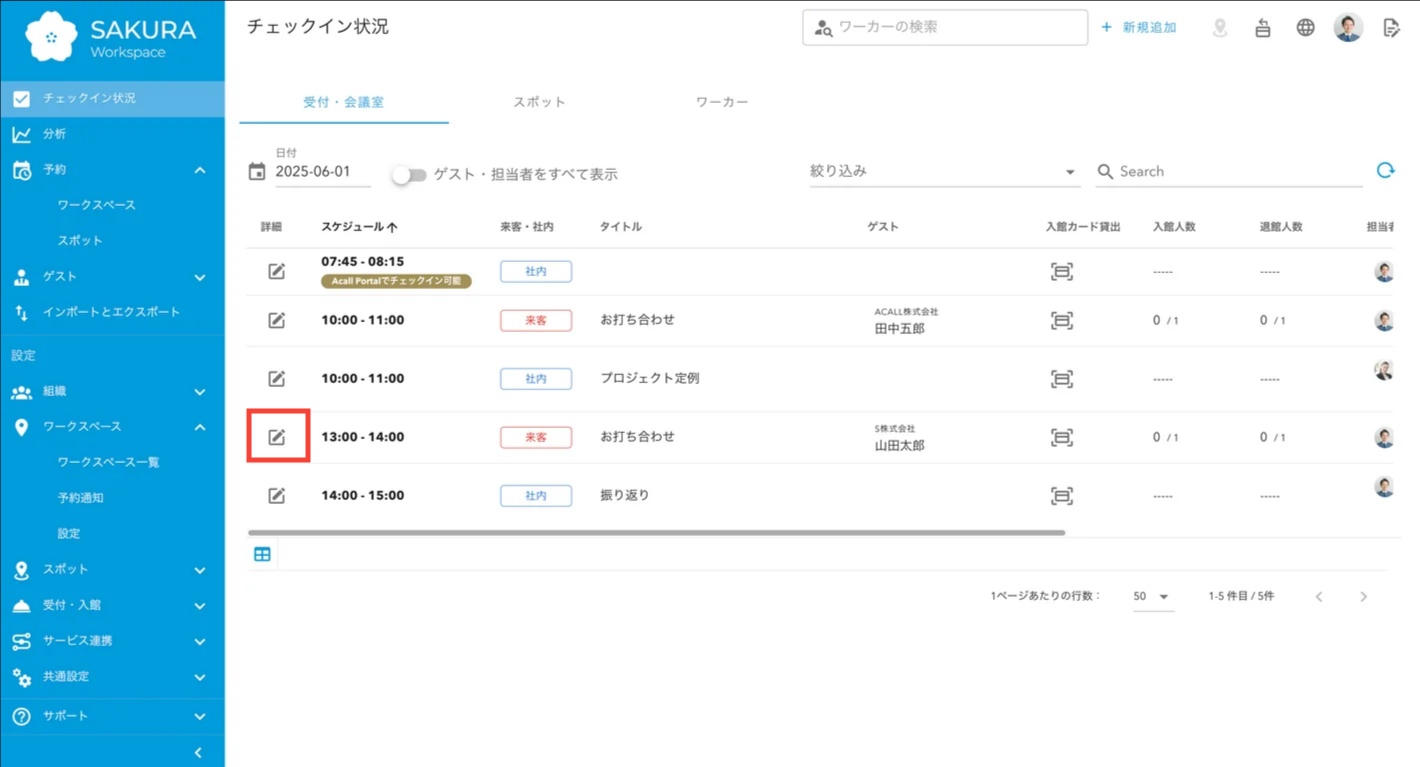Click entry card icon in プロジェクト定例 row
The width and height of the screenshot is (1420, 767).
point(1062,379)
